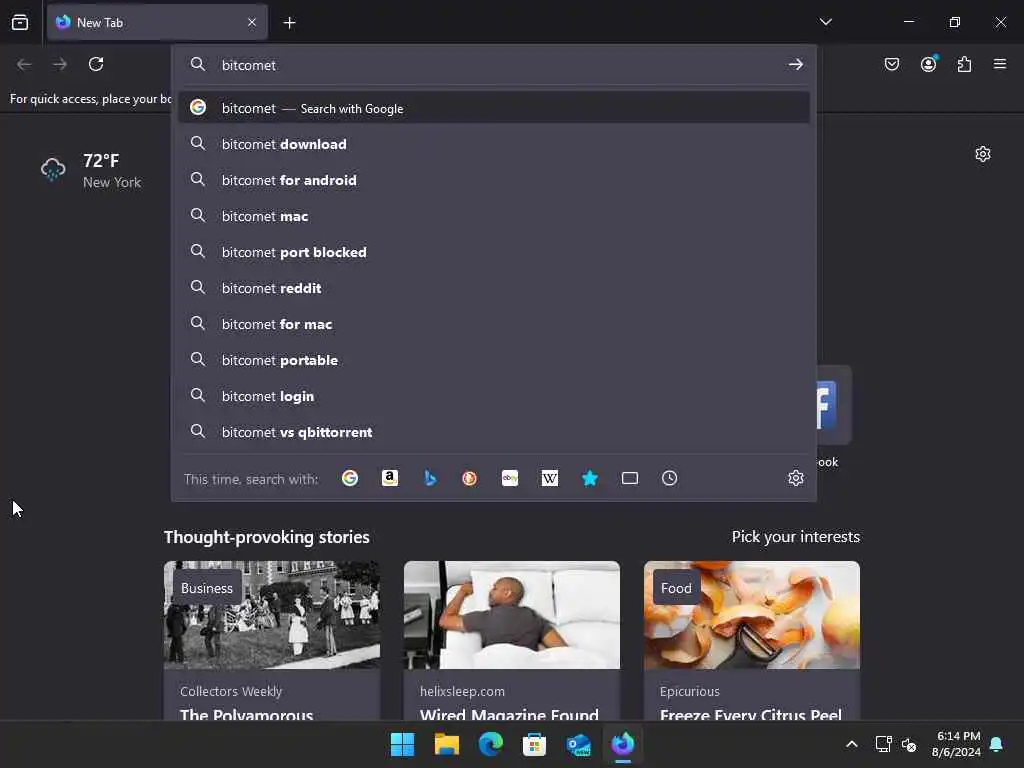The image size is (1024, 768).
Task: Open a new tab with plus button
Action: pos(289,23)
